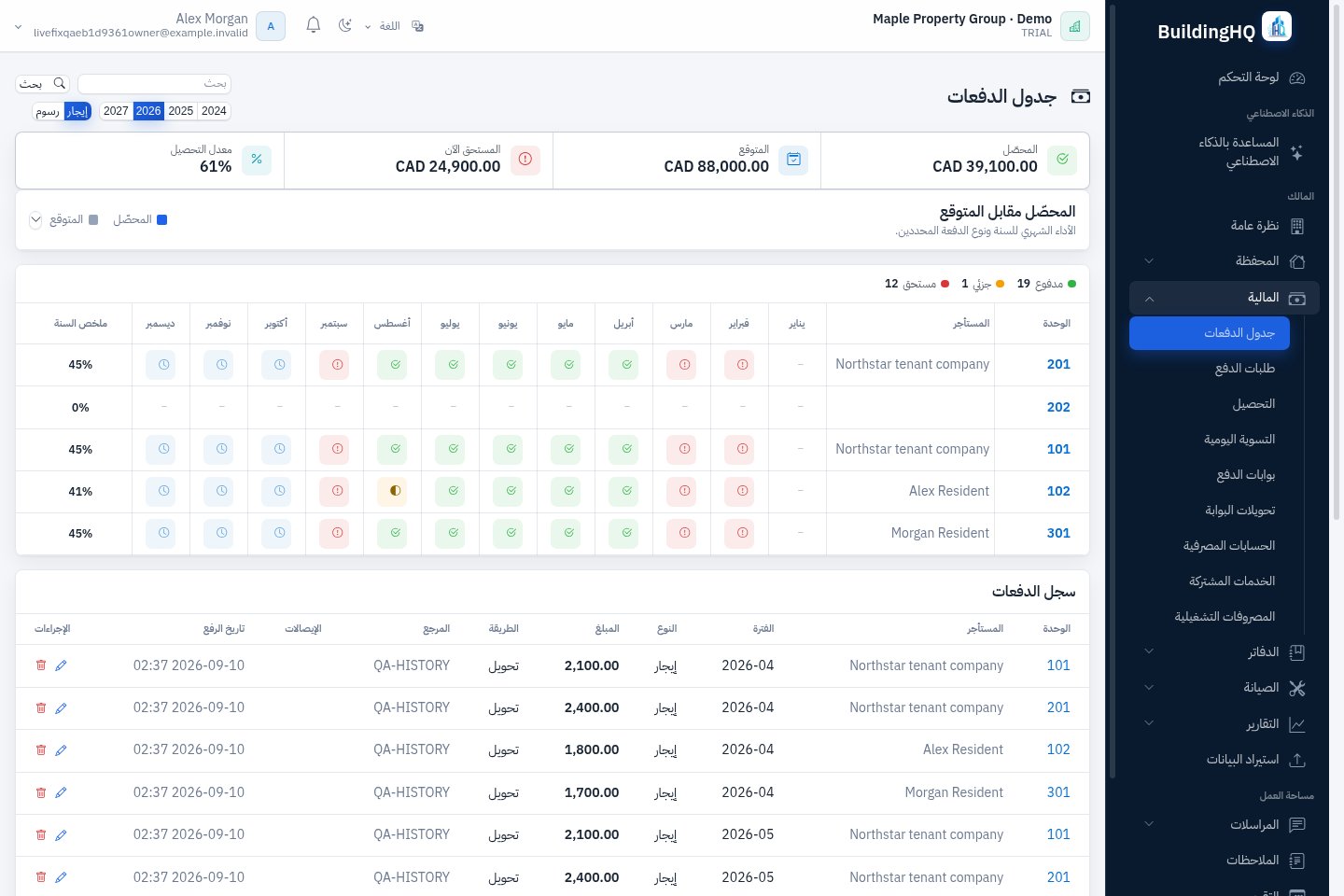The width and height of the screenshot is (1344, 896).
Task: Delete Morgan Resident's 1,700.00 payment record
Action: pyautogui.click(x=41, y=792)
